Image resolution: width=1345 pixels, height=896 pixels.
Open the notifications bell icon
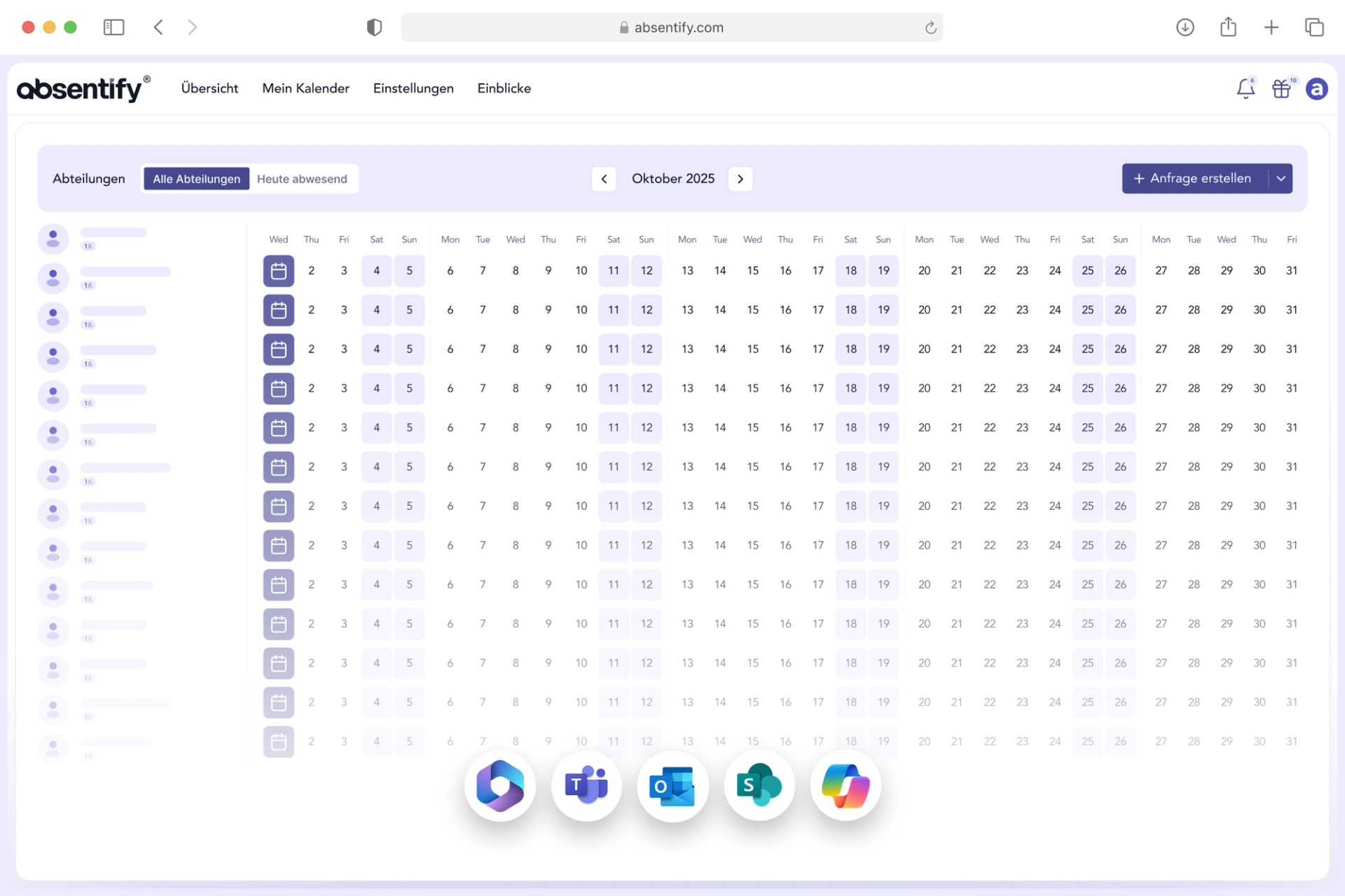tap(1245, 89)
